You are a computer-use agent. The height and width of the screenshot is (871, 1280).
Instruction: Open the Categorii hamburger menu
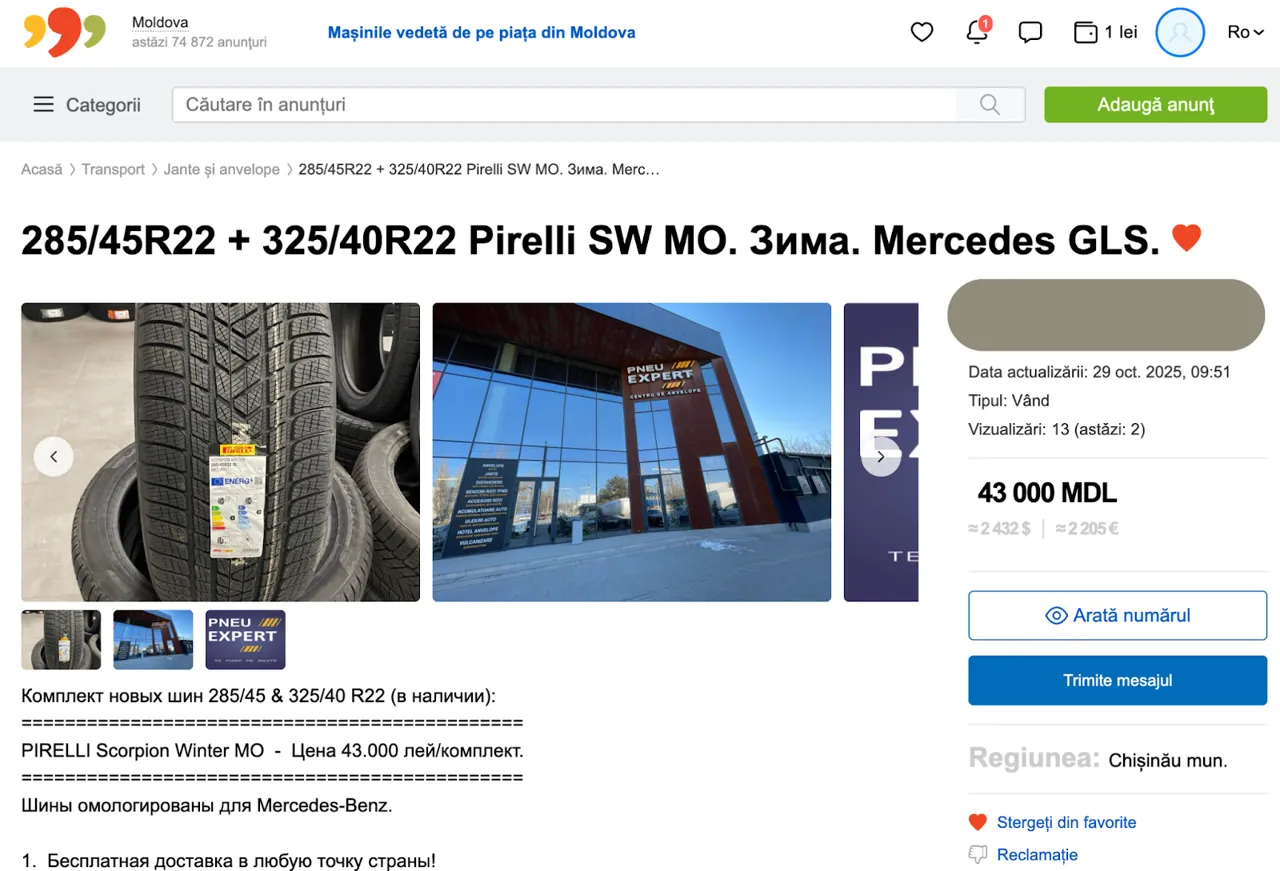(x=87, y=105)
